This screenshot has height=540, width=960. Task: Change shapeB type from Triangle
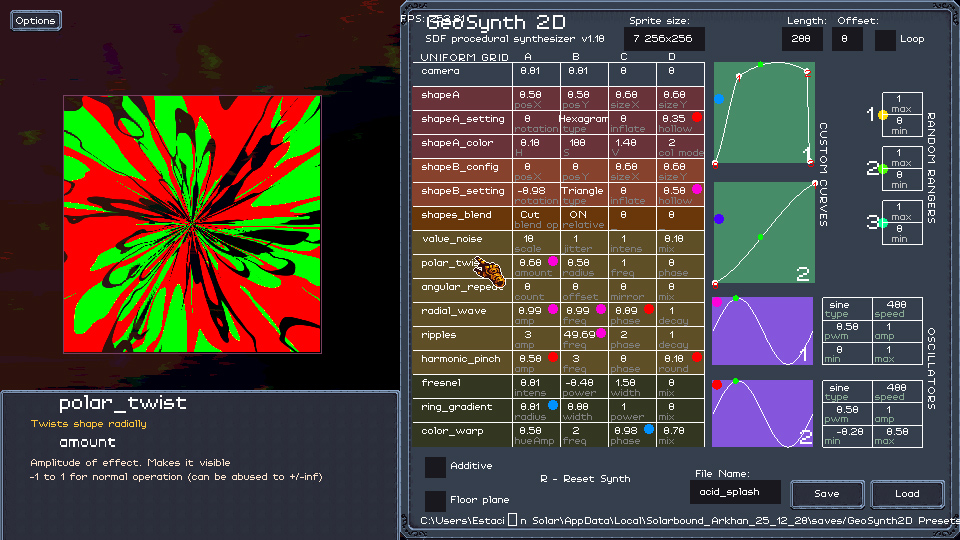(x=584, y=195)
